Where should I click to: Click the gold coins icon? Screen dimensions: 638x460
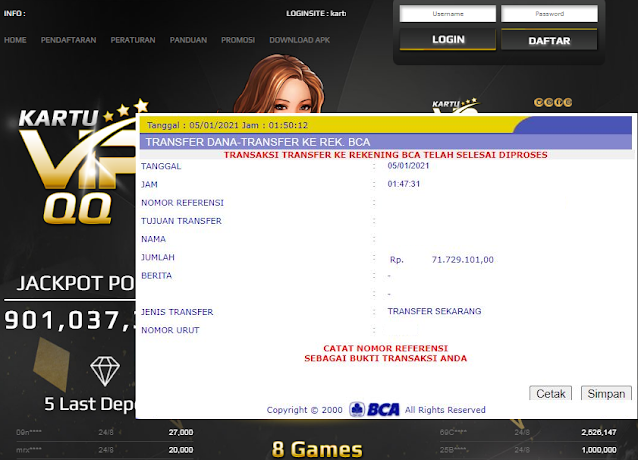(x=553, y=102)
